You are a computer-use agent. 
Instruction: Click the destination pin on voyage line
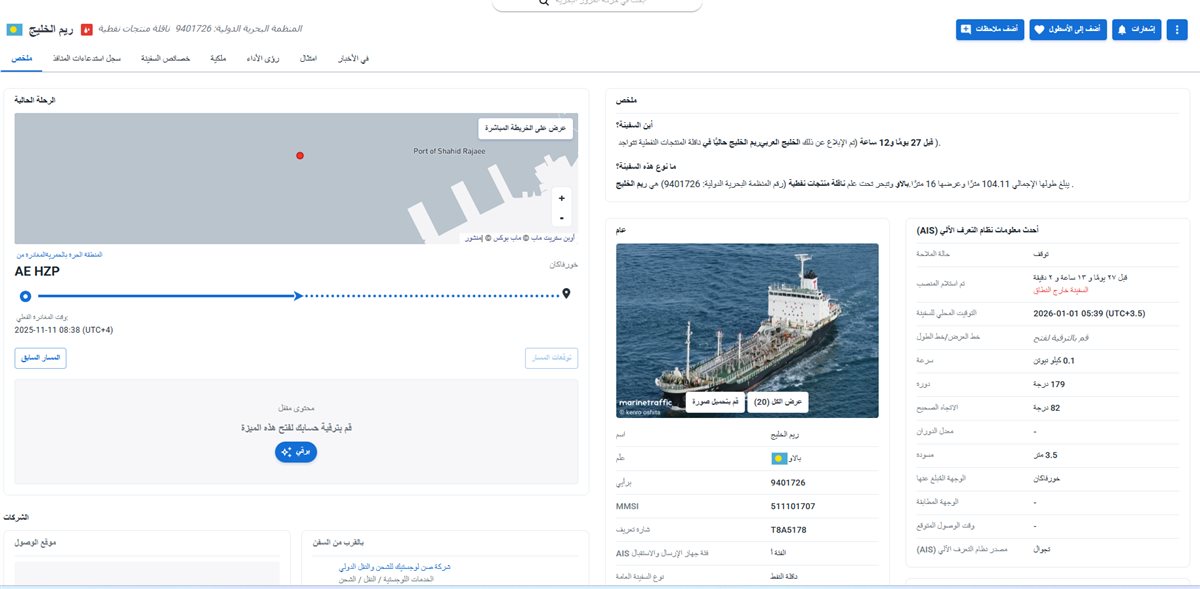(x=567, y=294)
